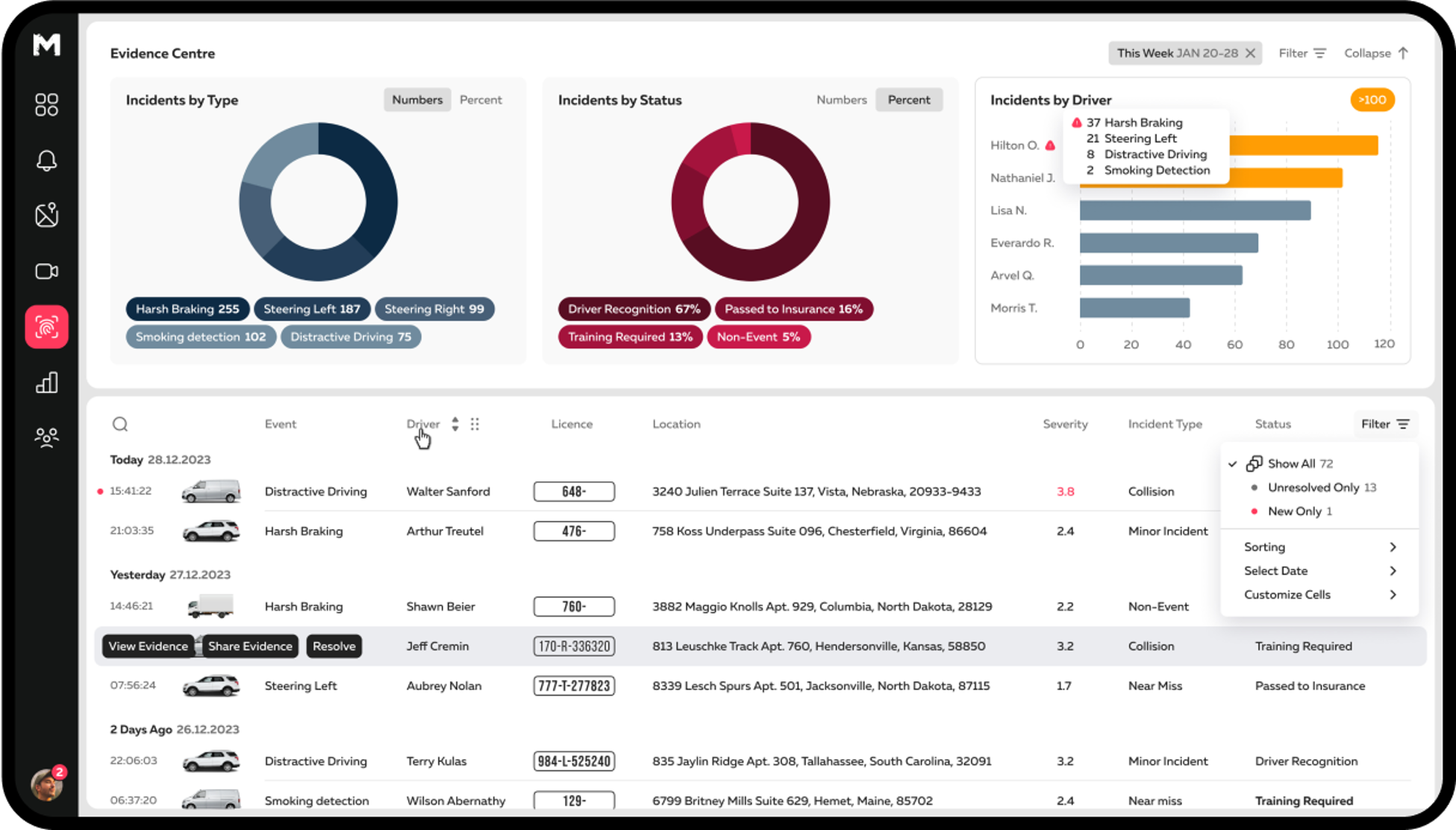Click the View Evidence button
Image resolution: width=1456 pixels, height=830 pixels.
point(148,646)
